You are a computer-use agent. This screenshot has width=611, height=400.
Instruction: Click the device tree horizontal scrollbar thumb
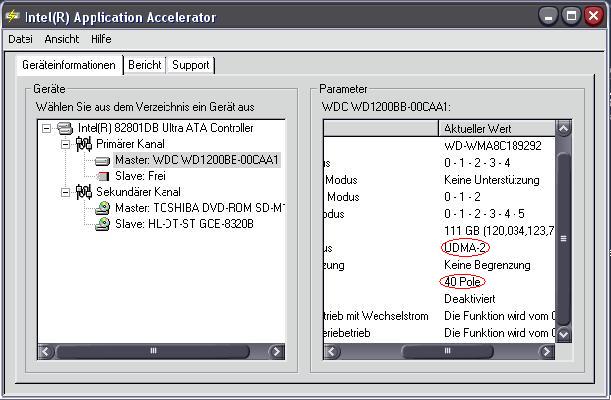click(x=153, y=352)
